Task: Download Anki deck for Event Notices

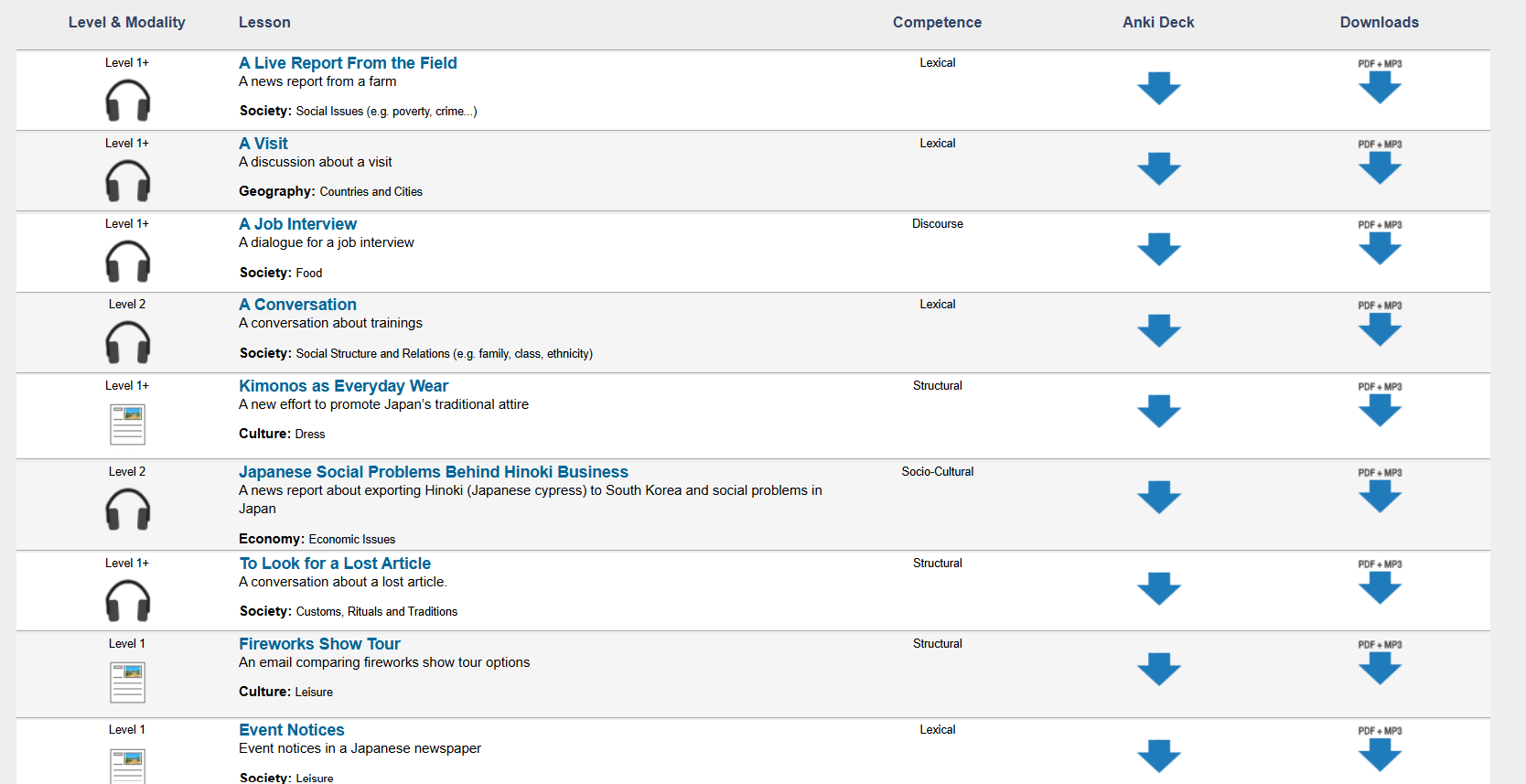Action: point(1158,757)
